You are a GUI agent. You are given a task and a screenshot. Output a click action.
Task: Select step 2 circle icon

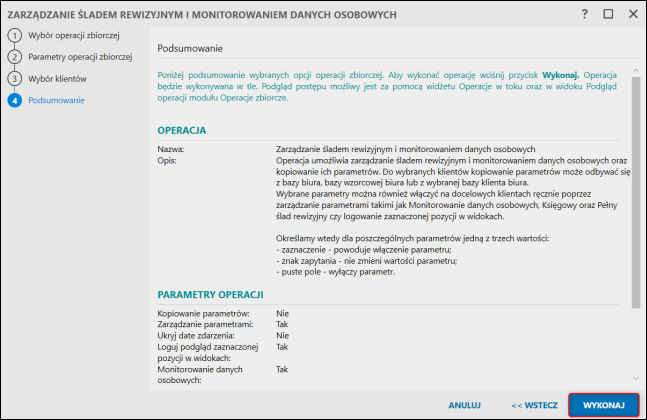click(14, 57)
